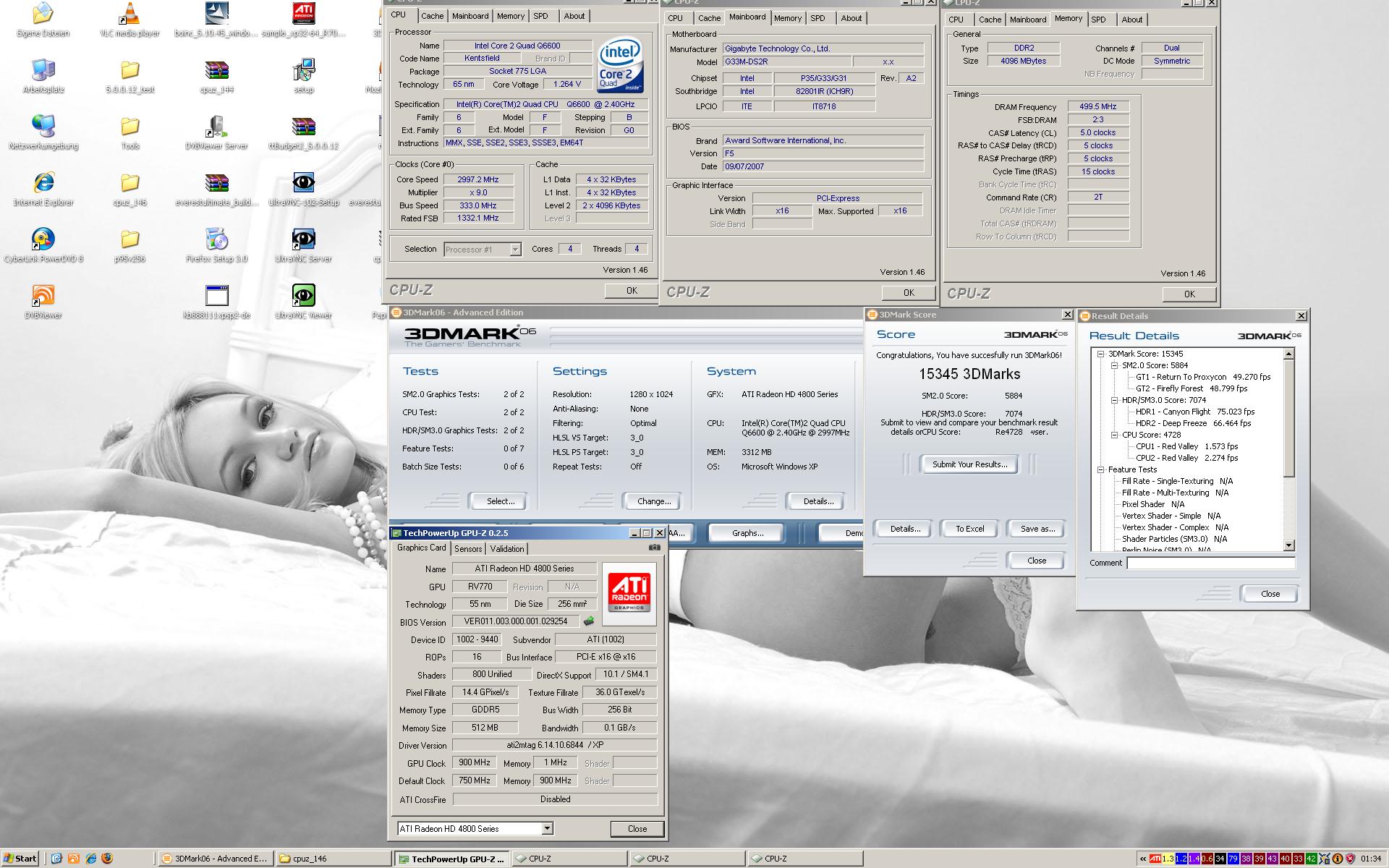Click GPU-Z BIOS save chip icon
Image resolution: width=1389 pixels, height=868 pixels.
(589, 621)
